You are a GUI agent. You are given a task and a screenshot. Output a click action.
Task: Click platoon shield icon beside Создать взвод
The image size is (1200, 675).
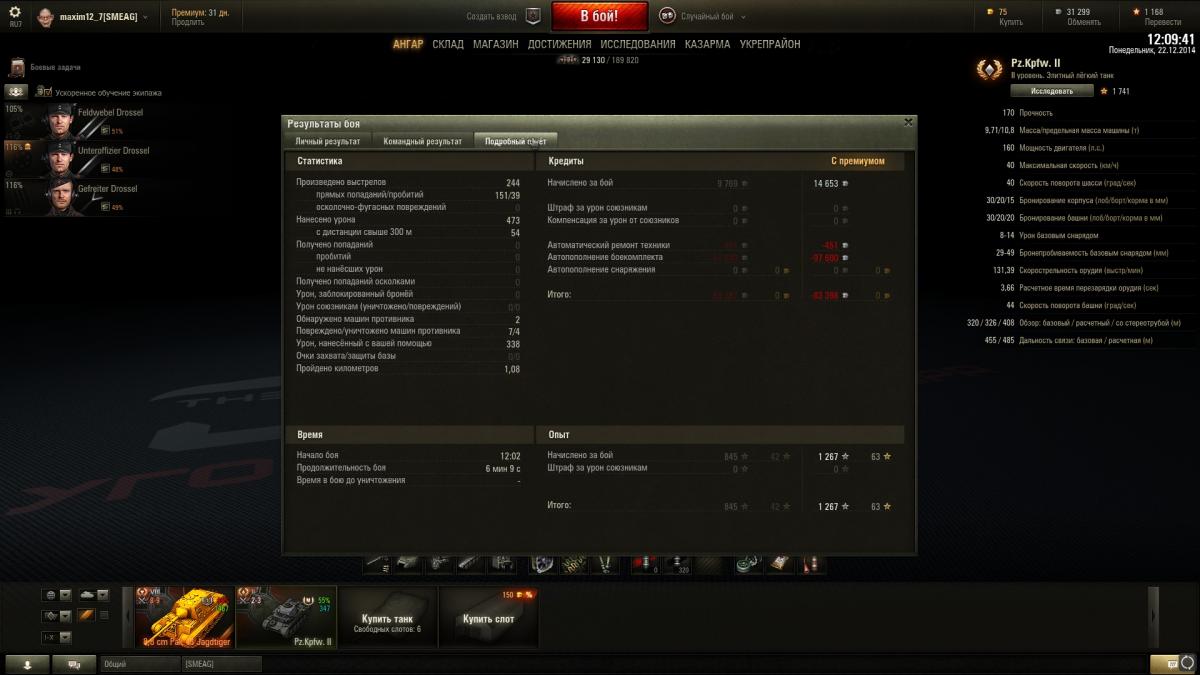pos(533,16)
